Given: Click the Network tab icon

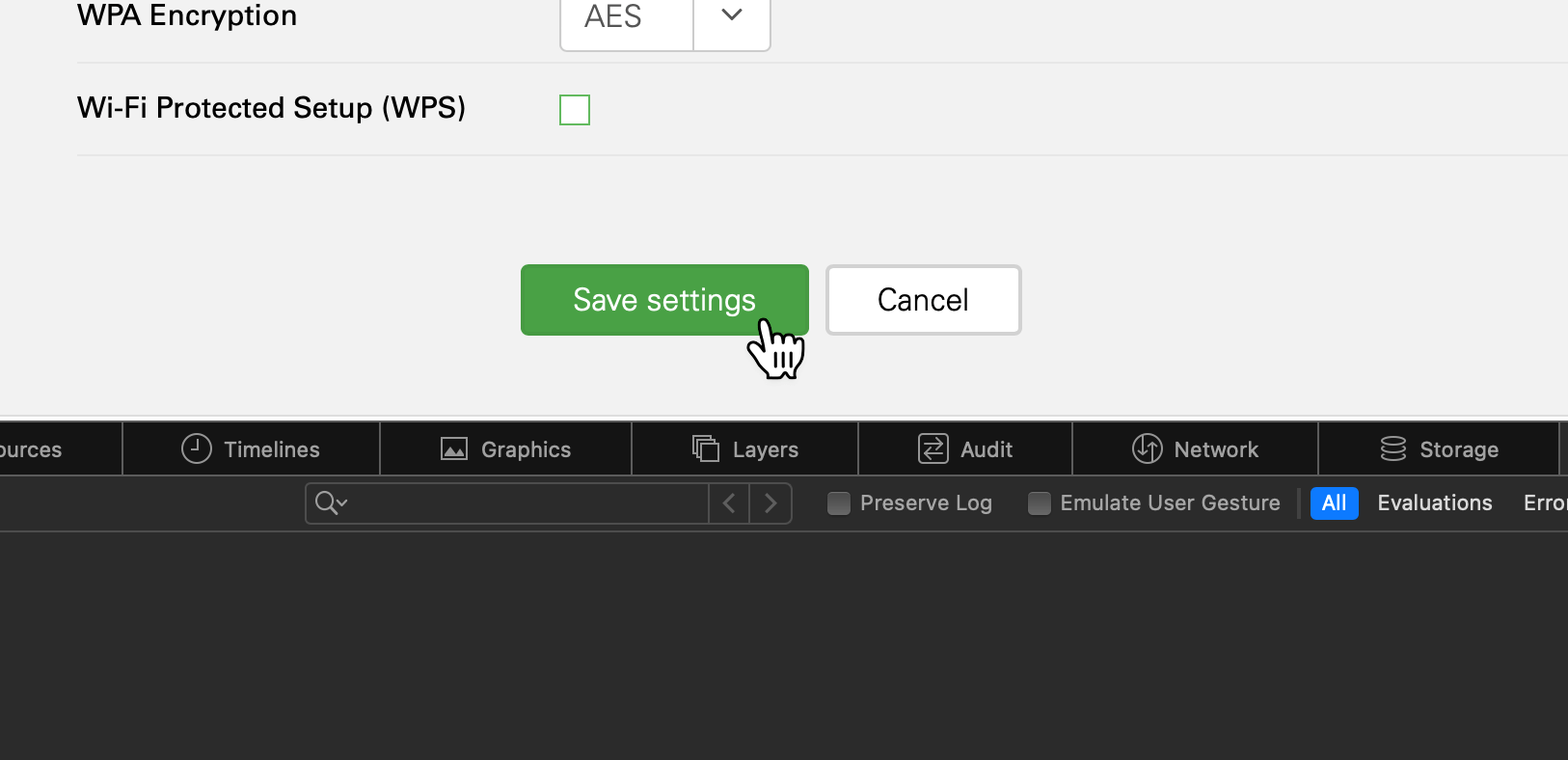Looking at the screenshot, I should (1147, 448).
